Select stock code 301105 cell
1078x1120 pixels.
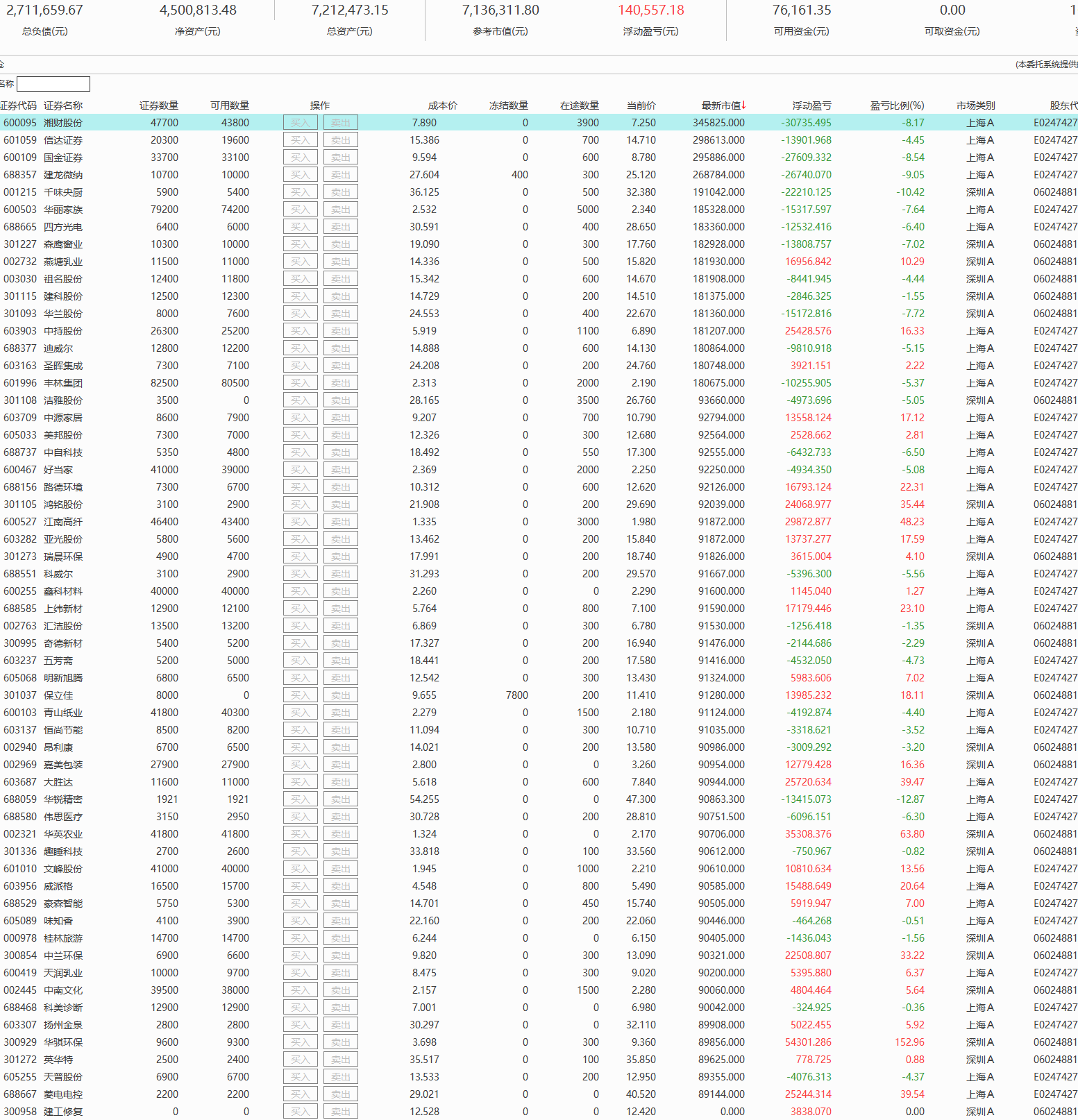[x=20, y=504]
